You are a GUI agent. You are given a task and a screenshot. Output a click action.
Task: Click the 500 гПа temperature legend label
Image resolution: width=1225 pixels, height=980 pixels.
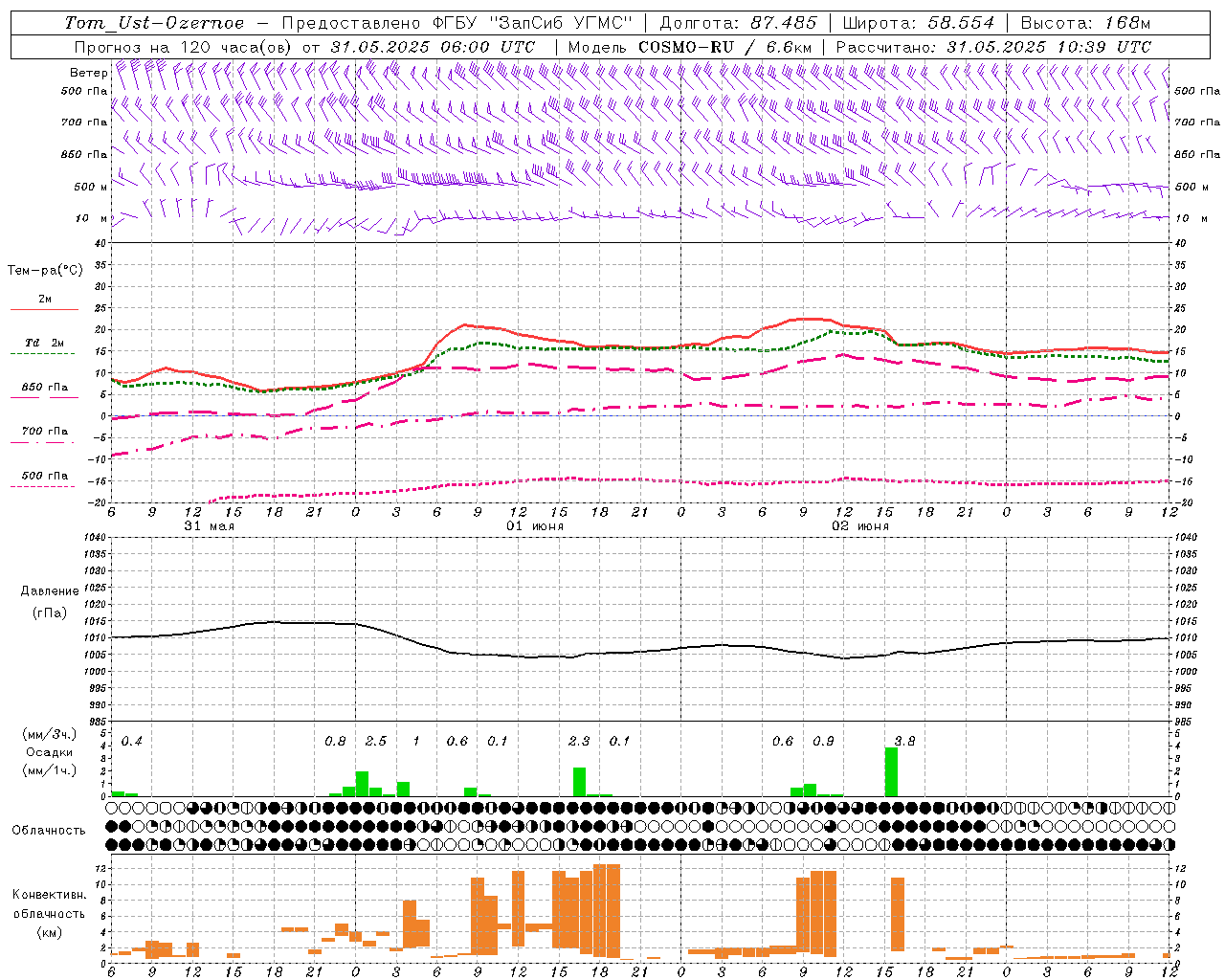tap(45, 475)
